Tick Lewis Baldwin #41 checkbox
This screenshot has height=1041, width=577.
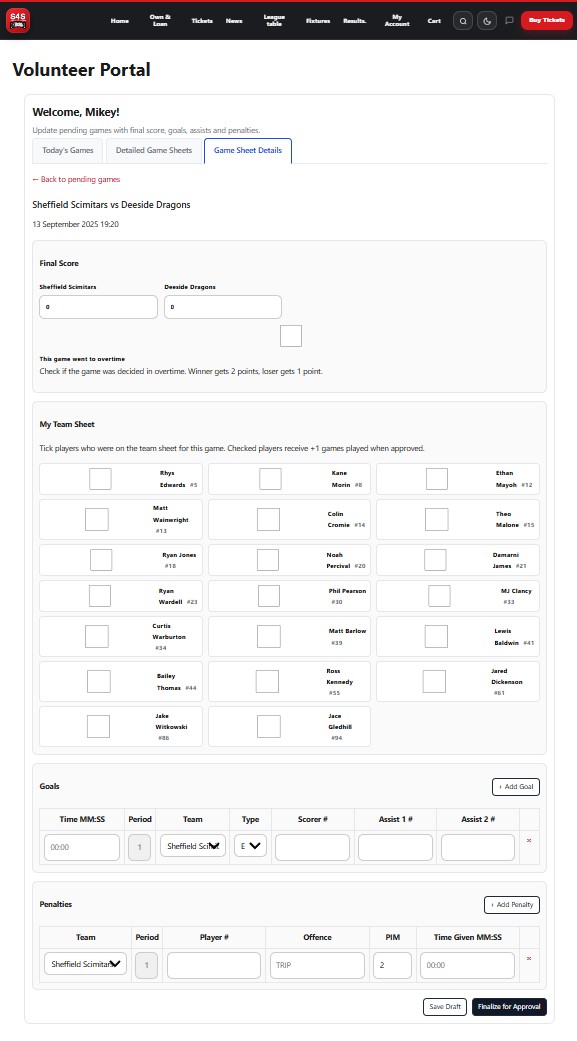point(436,636)
